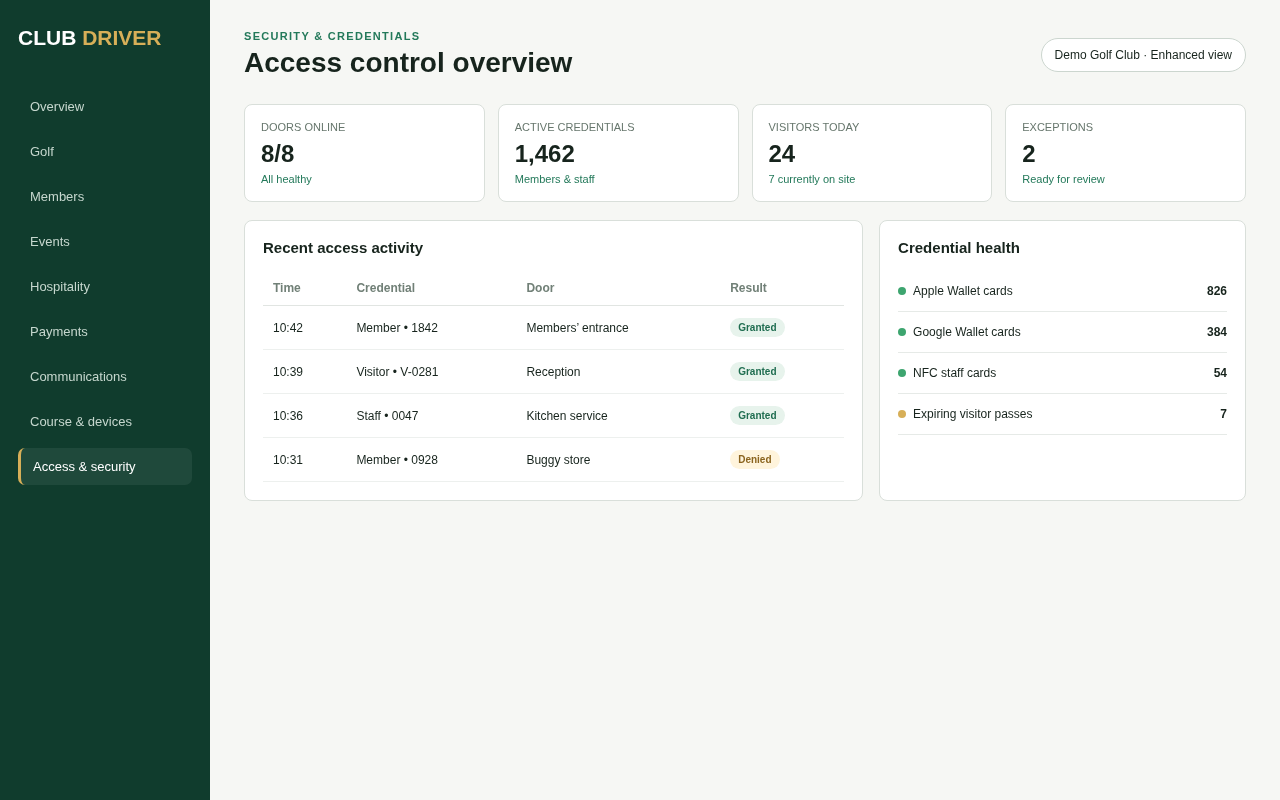Screen dimensions: 1280x800
Task: Click the NFC staff cards row
Action: [1062, 373]
